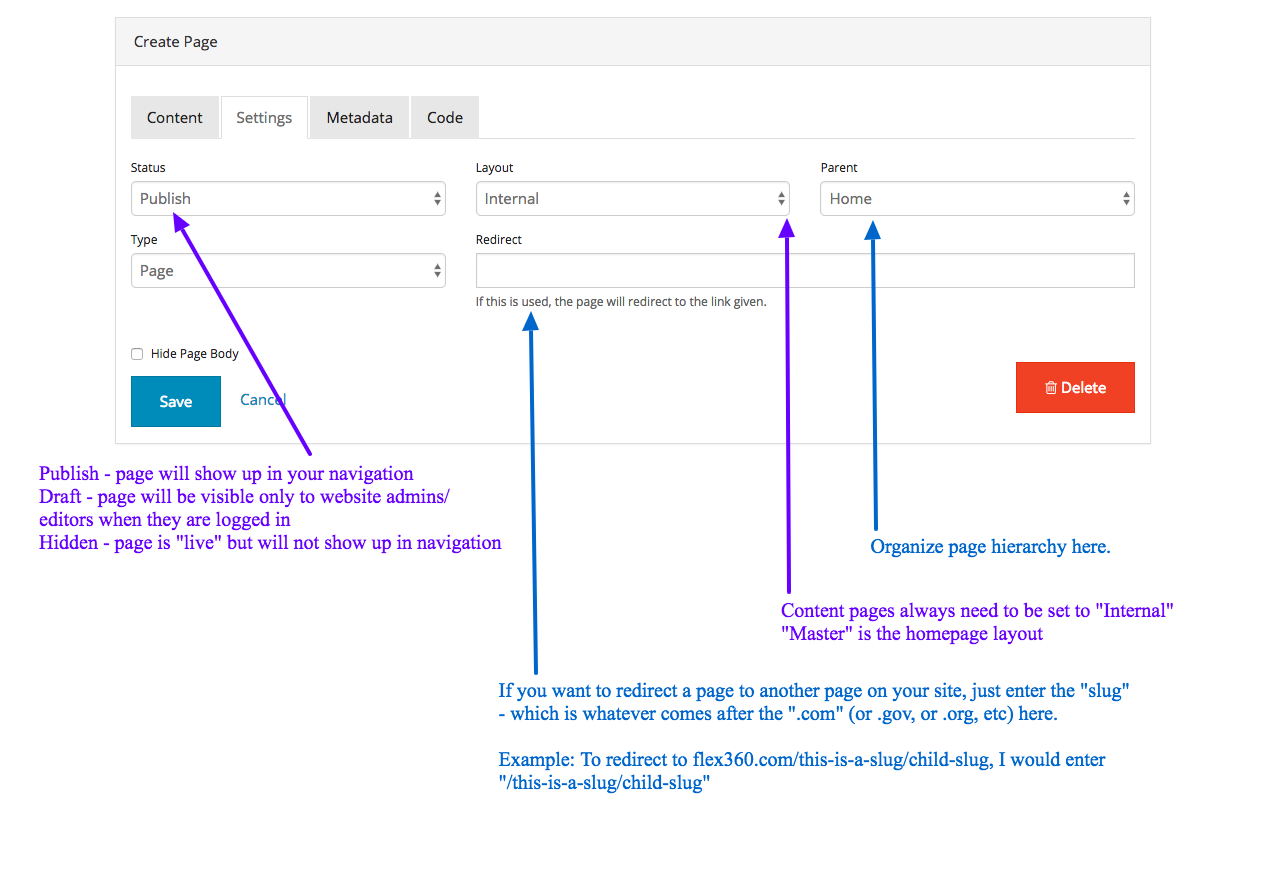Focus the Redirect text input field
Viewport: 1267px width, 871px height.
tap(805, 271)
